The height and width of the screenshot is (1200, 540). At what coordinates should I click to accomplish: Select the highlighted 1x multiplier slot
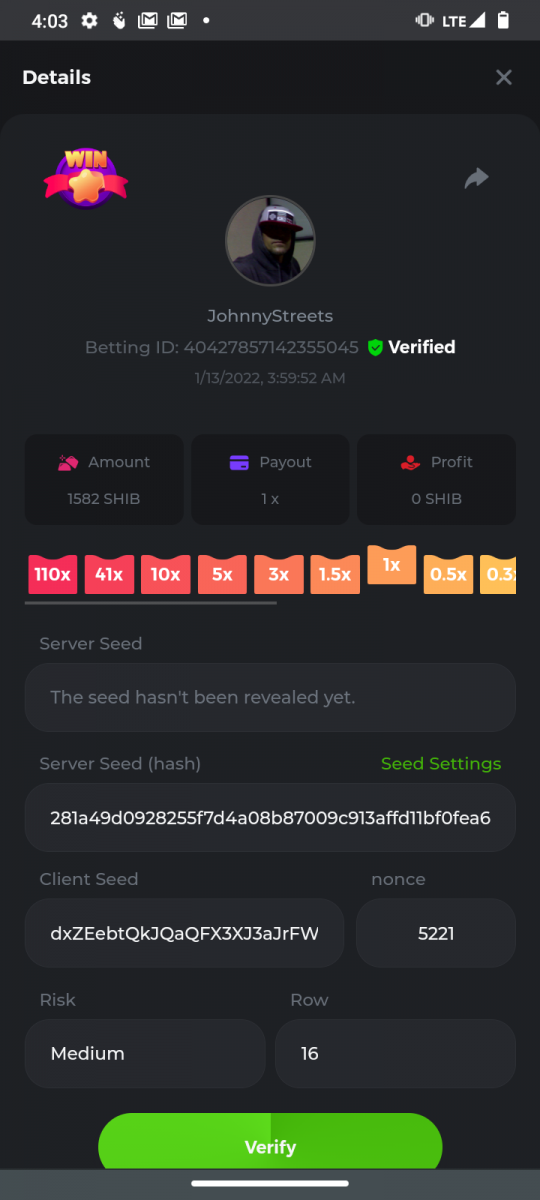tap(392, 565)
